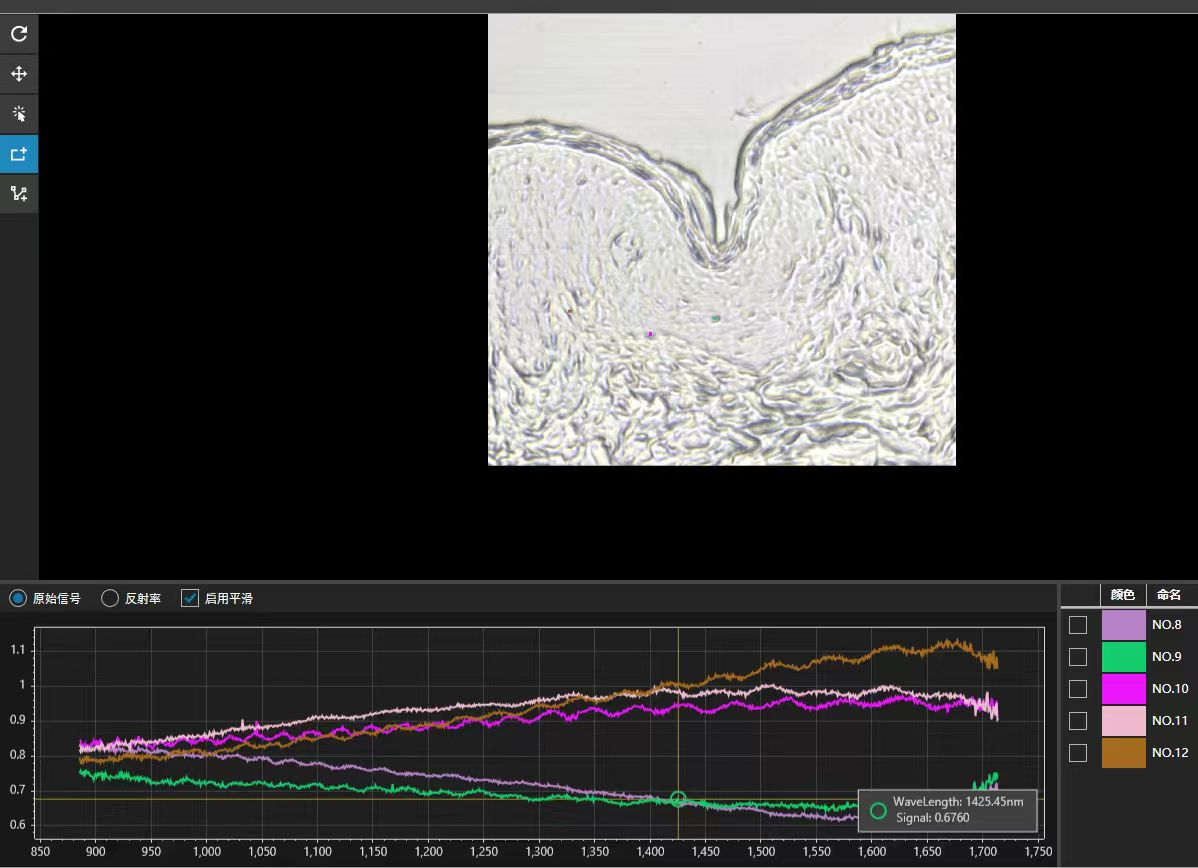Tick the NO.9 row checkbox
The height and width of the screenshot is (868, 1198).
[x=1078, y=657]
